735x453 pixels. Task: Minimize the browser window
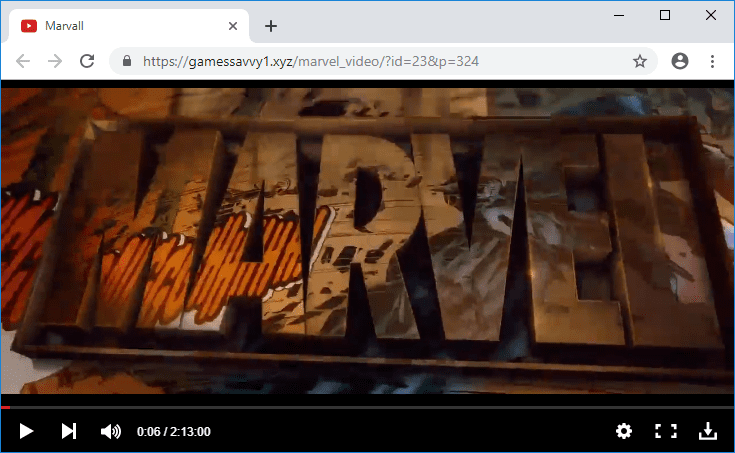619,15
